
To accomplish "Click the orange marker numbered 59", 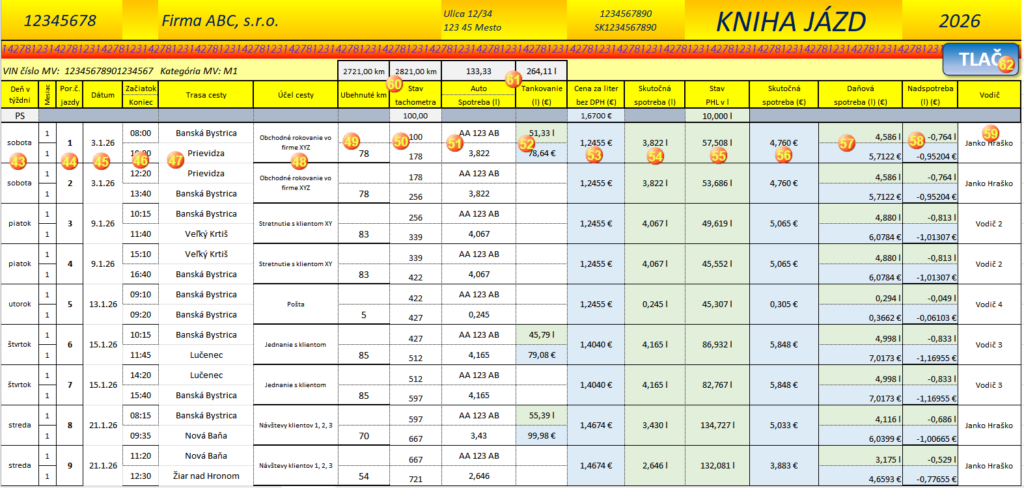I will [990, 133].
